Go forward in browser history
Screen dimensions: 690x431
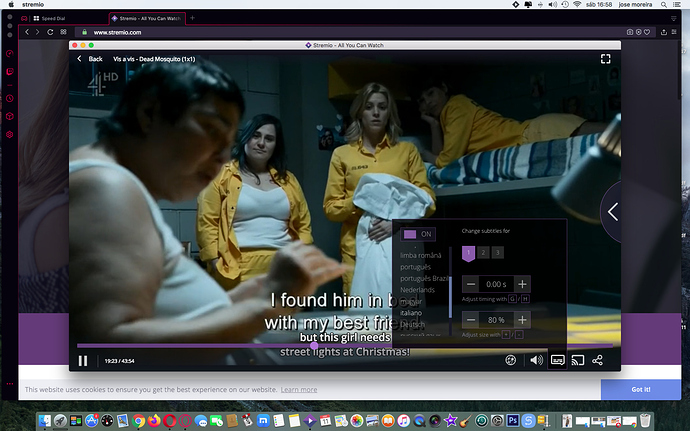[37, 32]
